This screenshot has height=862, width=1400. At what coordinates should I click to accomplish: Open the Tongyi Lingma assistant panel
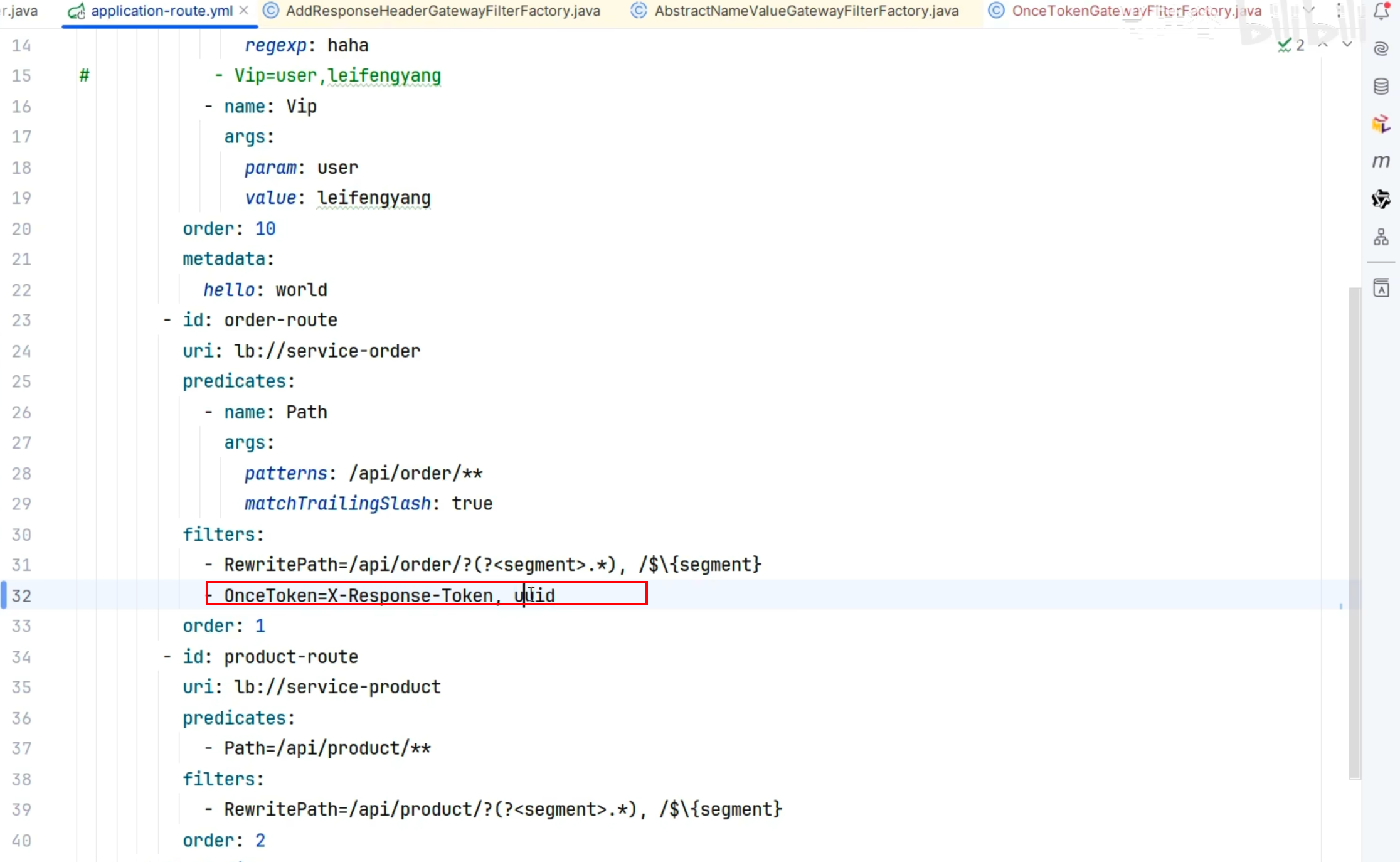click(x=1381, y=200)
